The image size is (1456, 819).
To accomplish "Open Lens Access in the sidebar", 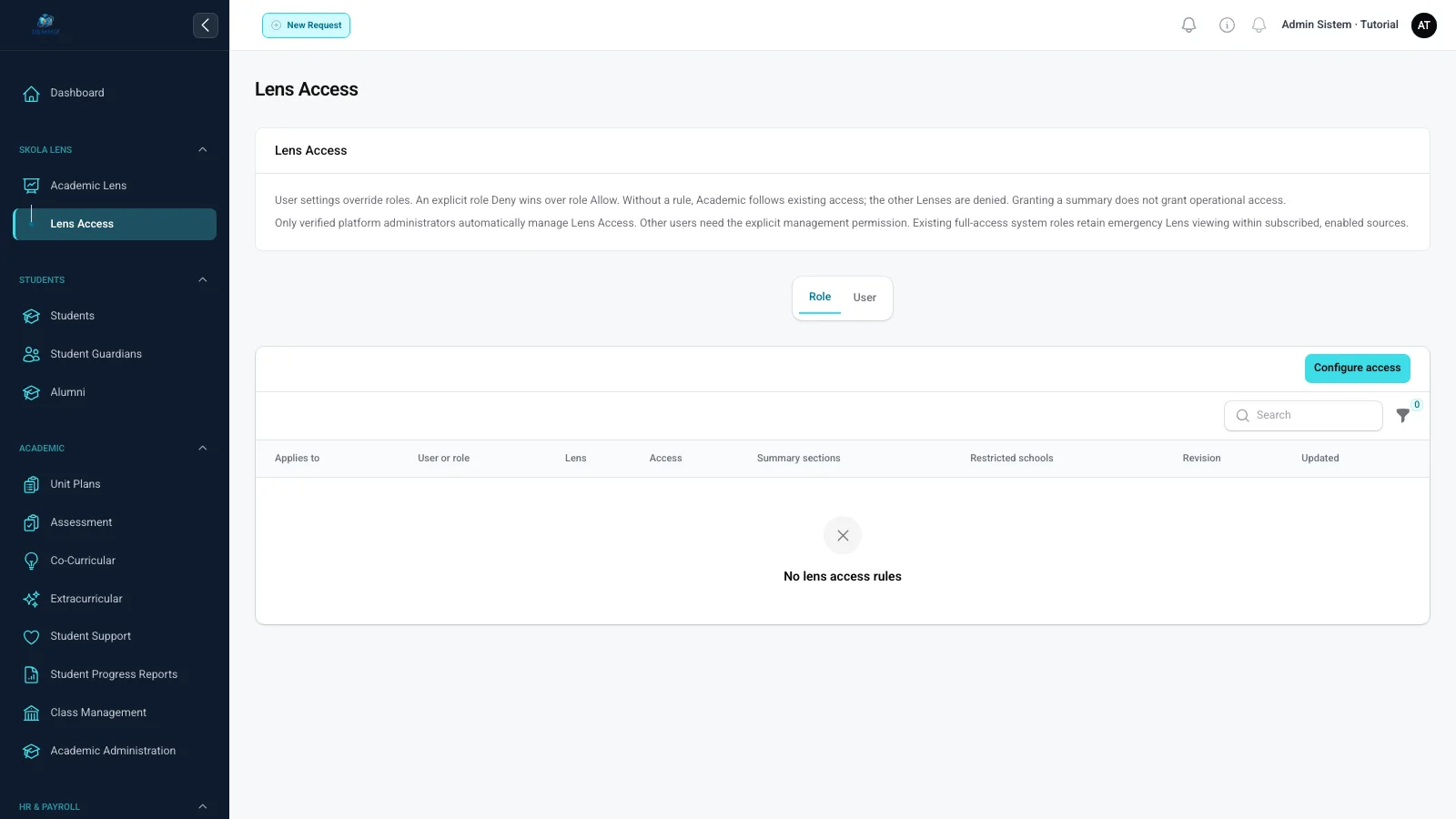I will tap(115, 224).
